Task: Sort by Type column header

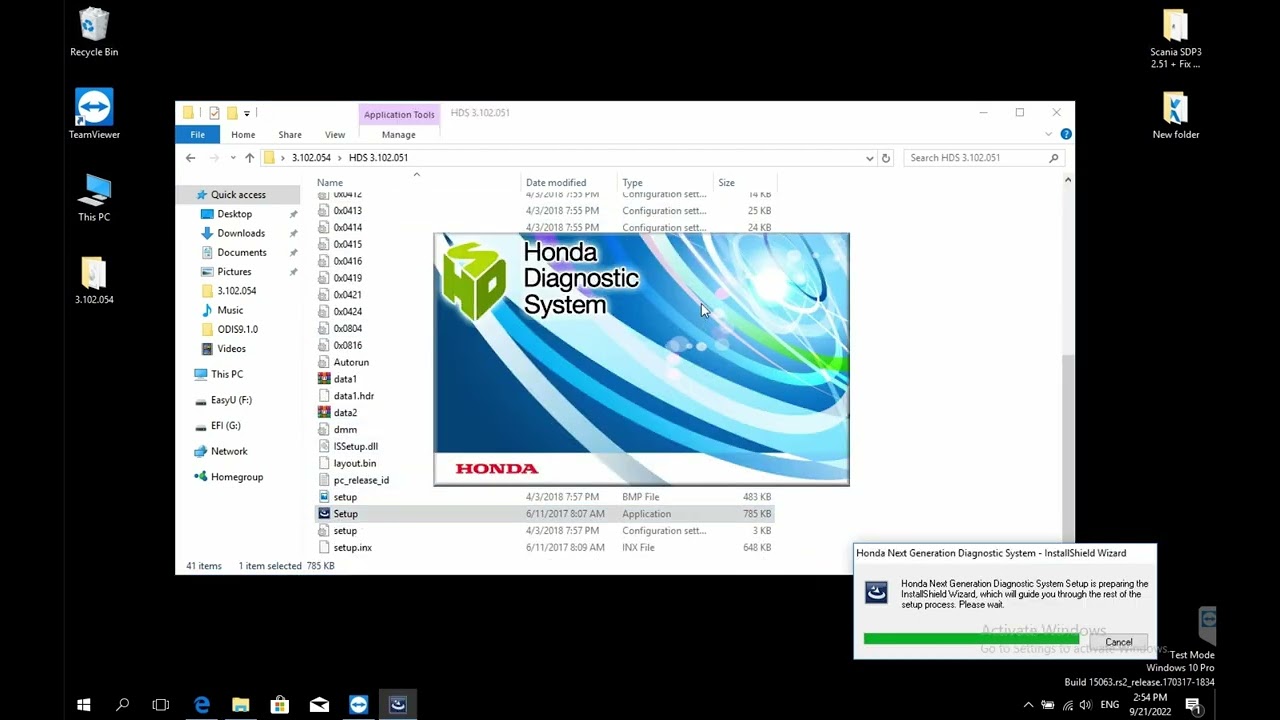Action: [x=665, y=183]
